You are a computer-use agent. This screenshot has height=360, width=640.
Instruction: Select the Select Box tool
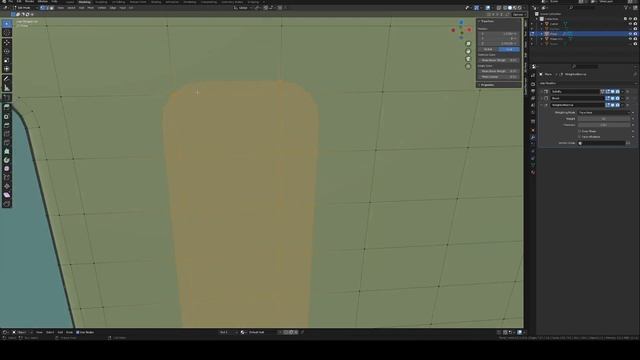tap(7, 23)
